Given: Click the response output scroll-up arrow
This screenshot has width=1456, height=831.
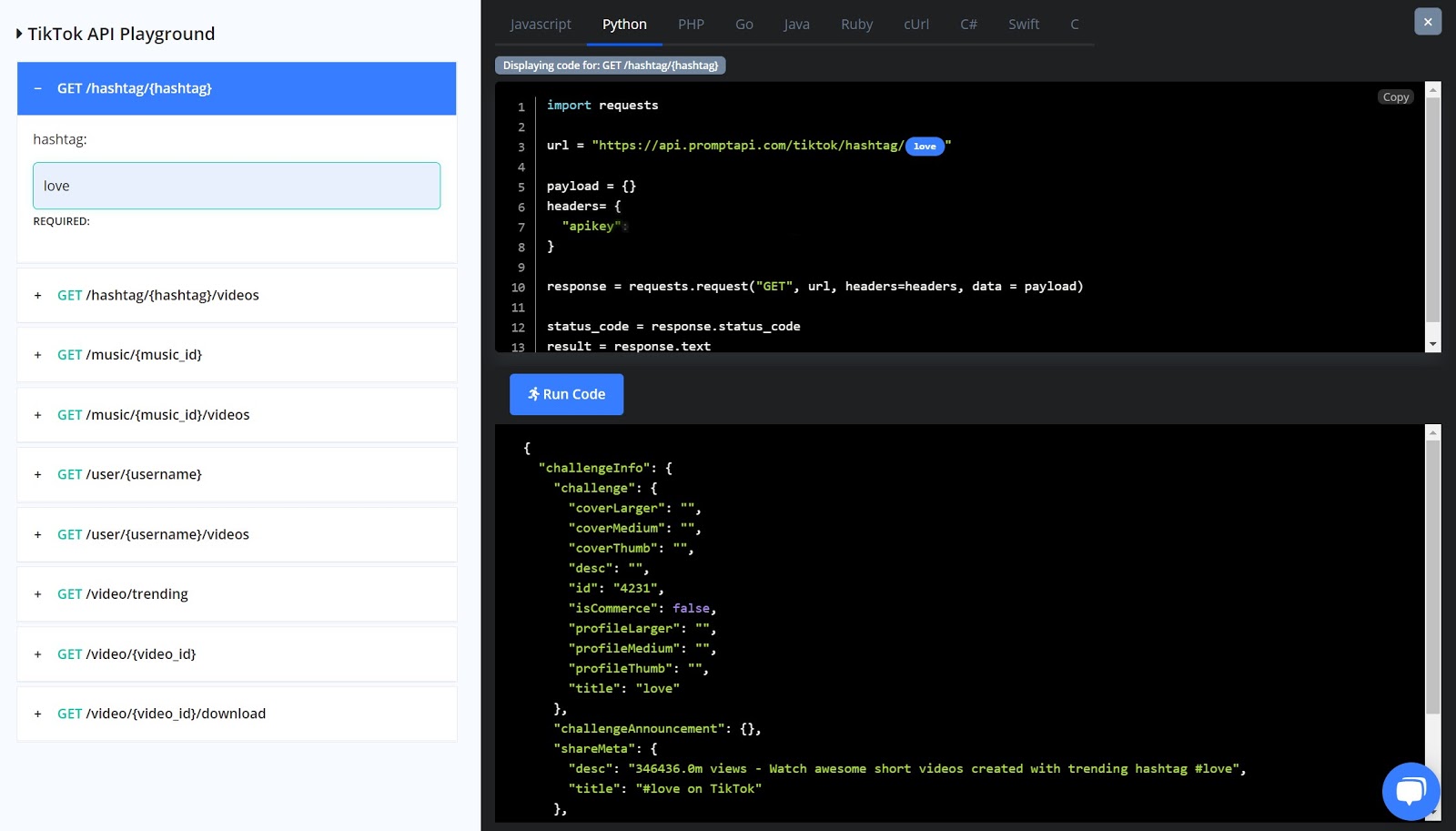Looking at the screenshot, I should pyautogui.click(x=1433, y=432).
